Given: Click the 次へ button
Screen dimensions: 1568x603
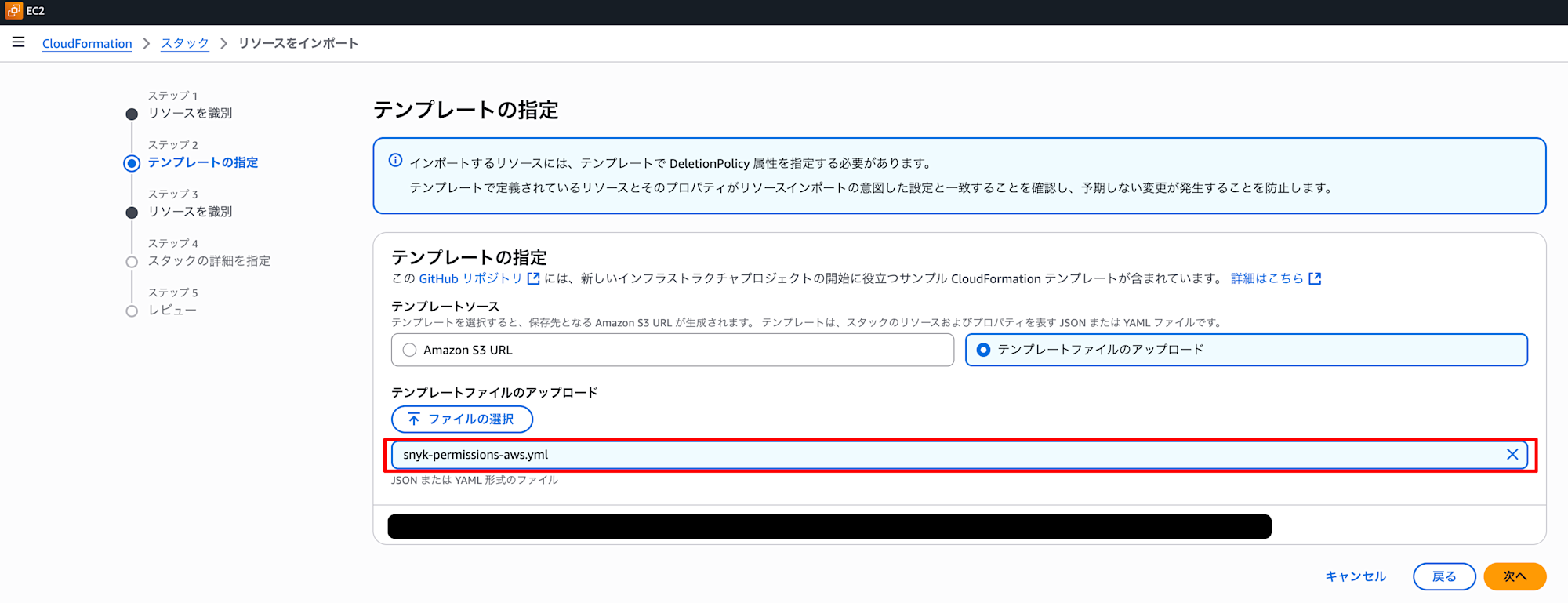Looking at the screenshot, I should click(x=1515, y=576).
